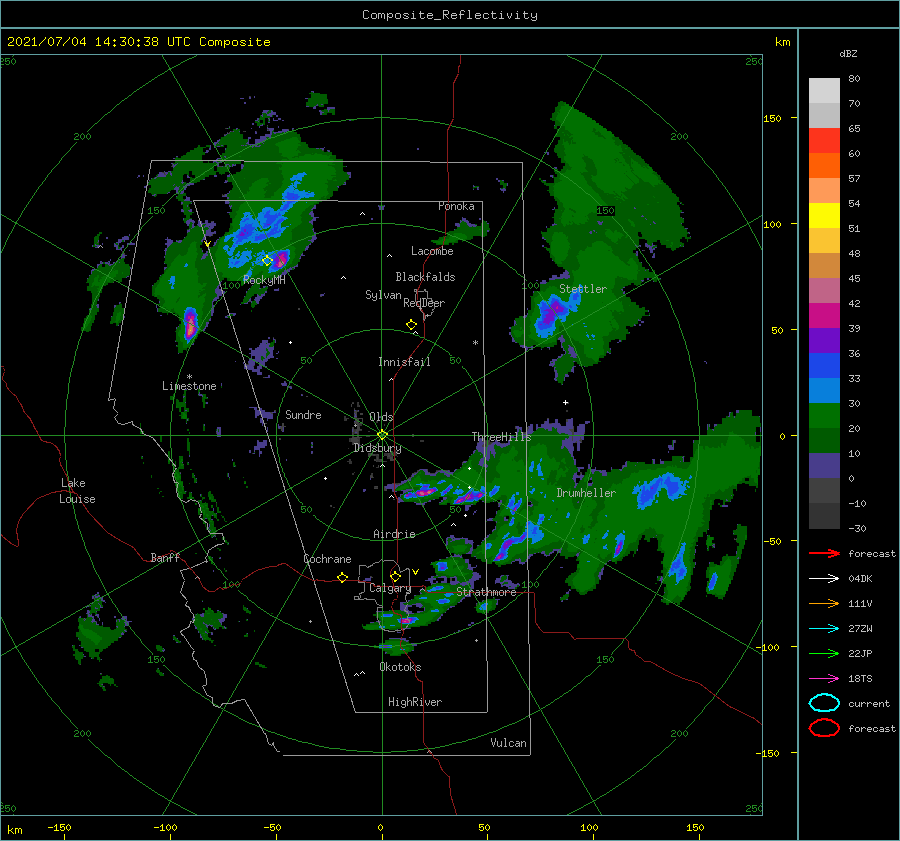The width and height of the screenshot is (900, 841).
Task: Click the yellow diamond marker near Cochrane
Action: click(342, 577)
